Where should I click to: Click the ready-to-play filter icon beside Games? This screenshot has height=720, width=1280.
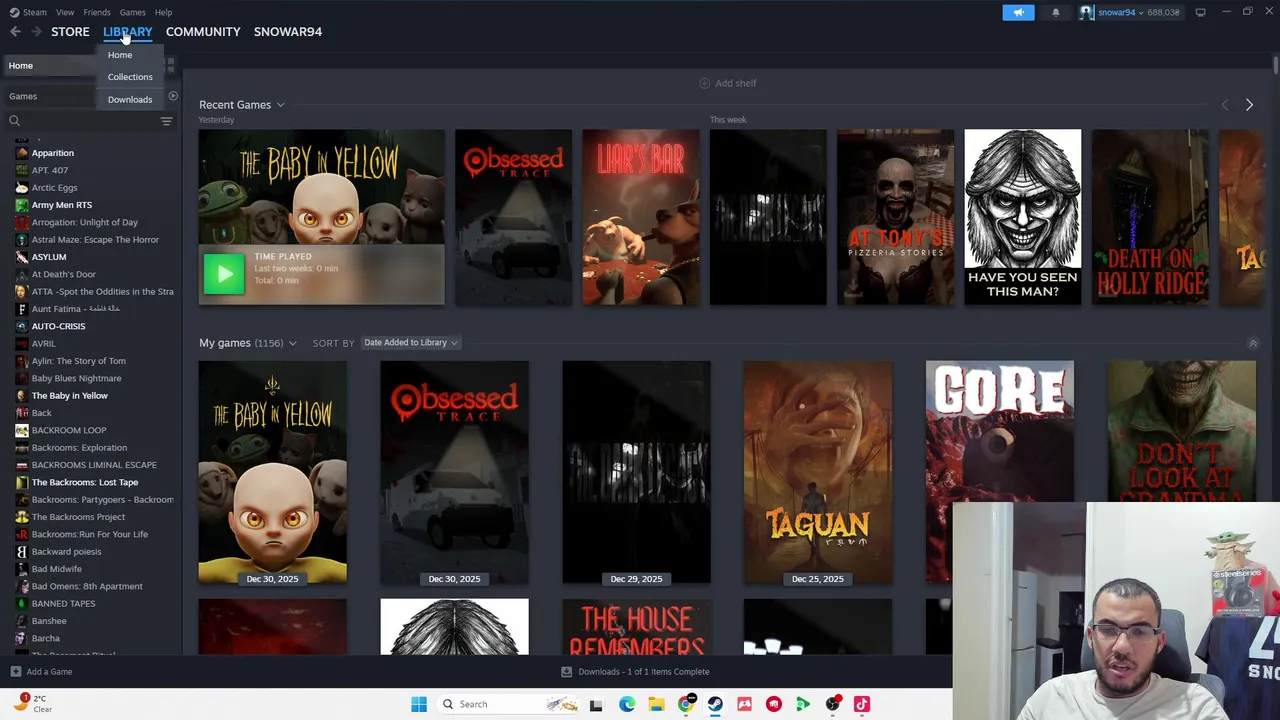(x=173, y=96)
